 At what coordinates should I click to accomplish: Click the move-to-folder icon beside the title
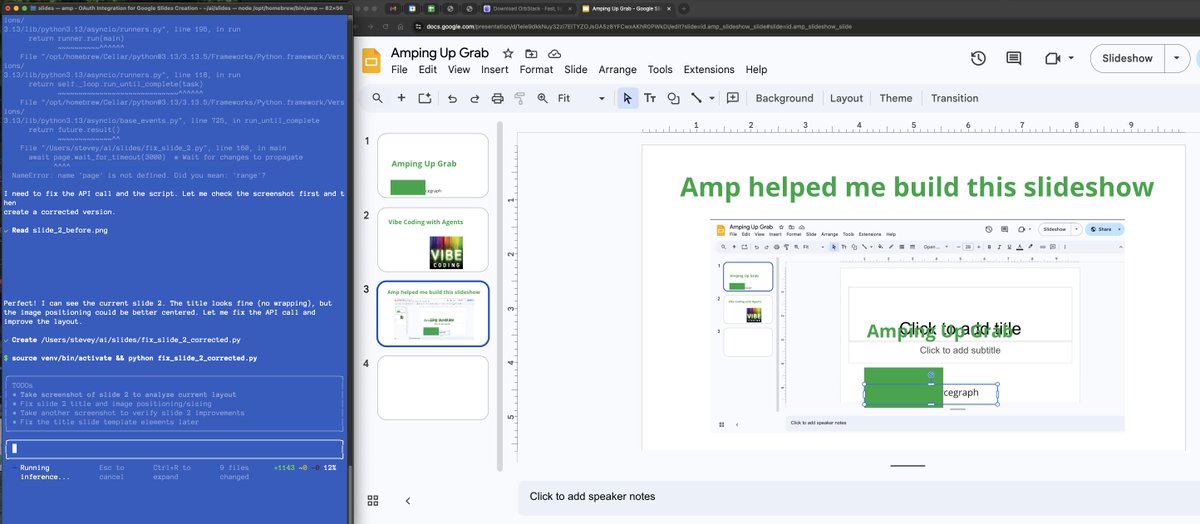point(531,53)
